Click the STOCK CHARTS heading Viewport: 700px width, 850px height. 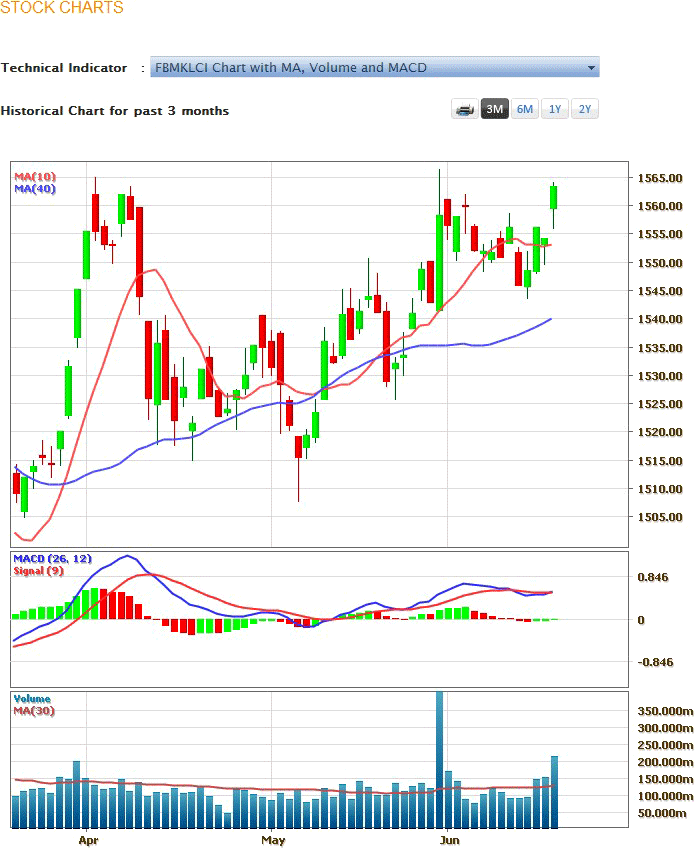(x=62, y=9)
